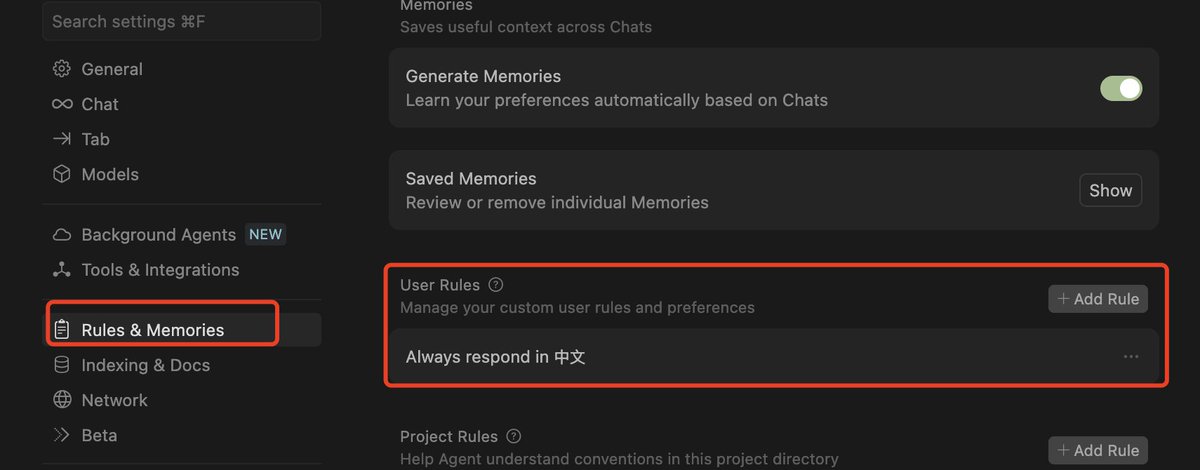Go to Background Agents settings
This screenshot has width=1200, height=470.
pos(158,235)
